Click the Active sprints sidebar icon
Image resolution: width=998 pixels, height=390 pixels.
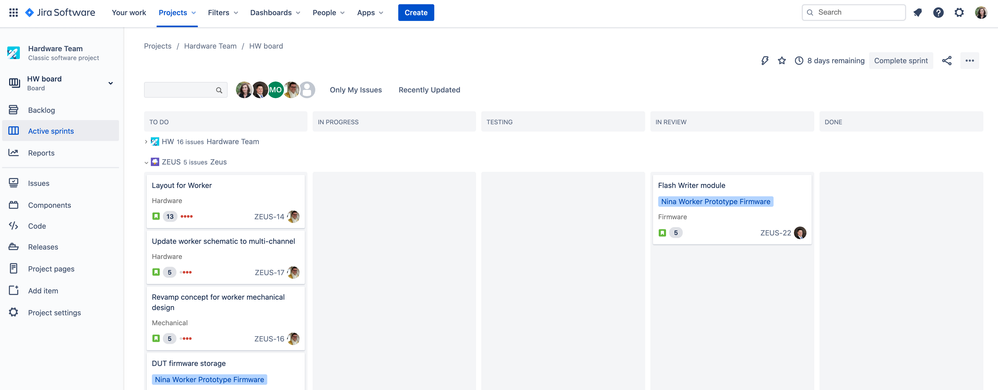(x=13, y=131)
